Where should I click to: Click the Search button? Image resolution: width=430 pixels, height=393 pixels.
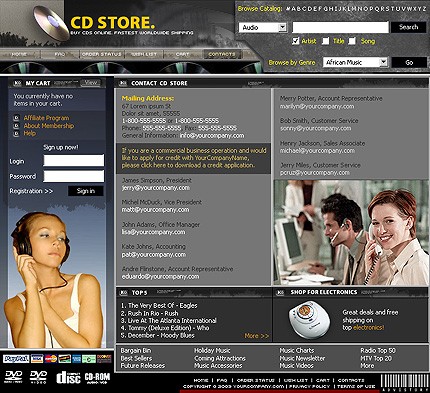pyautogui.click(x=408, y=27)
